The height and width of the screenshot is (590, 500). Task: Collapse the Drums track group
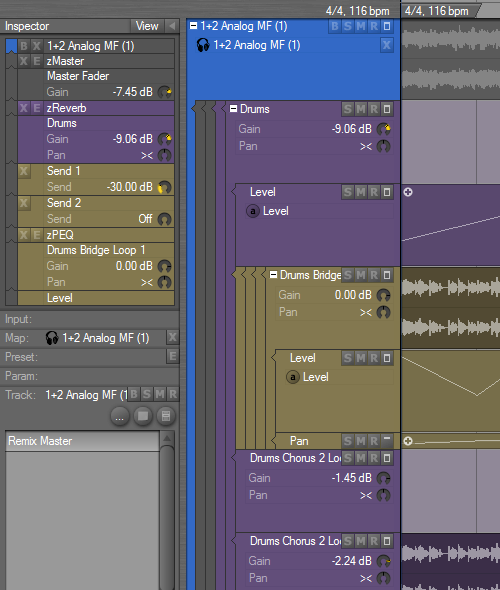(x=234, y=109)
